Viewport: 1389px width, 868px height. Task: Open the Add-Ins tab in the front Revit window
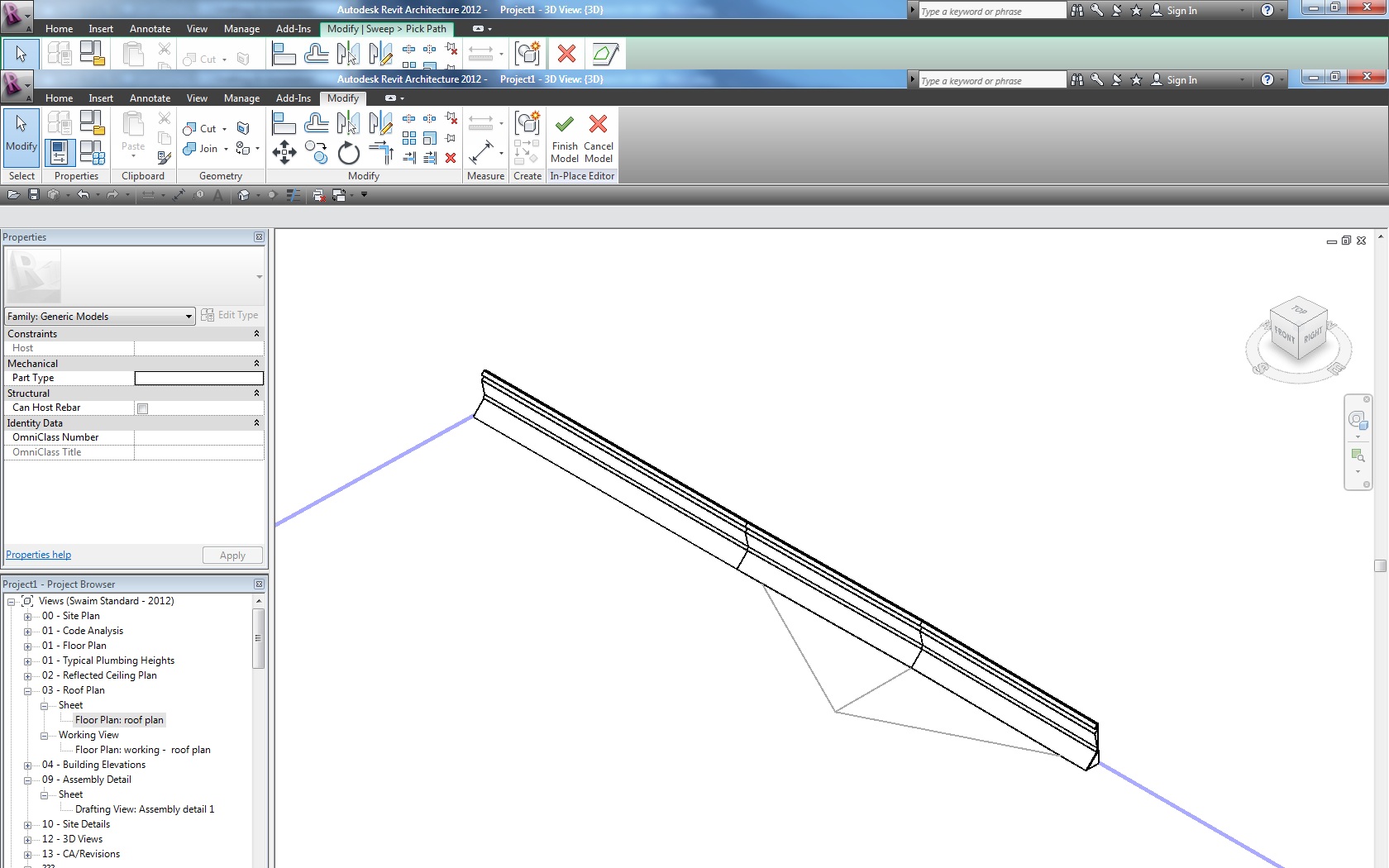tap(294, 98)
